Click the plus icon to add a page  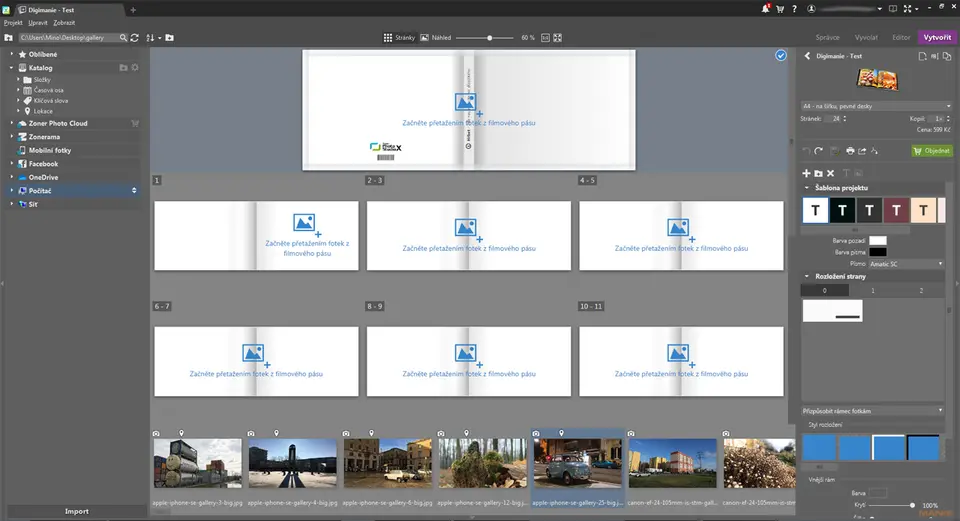click(x=806, y=173)
